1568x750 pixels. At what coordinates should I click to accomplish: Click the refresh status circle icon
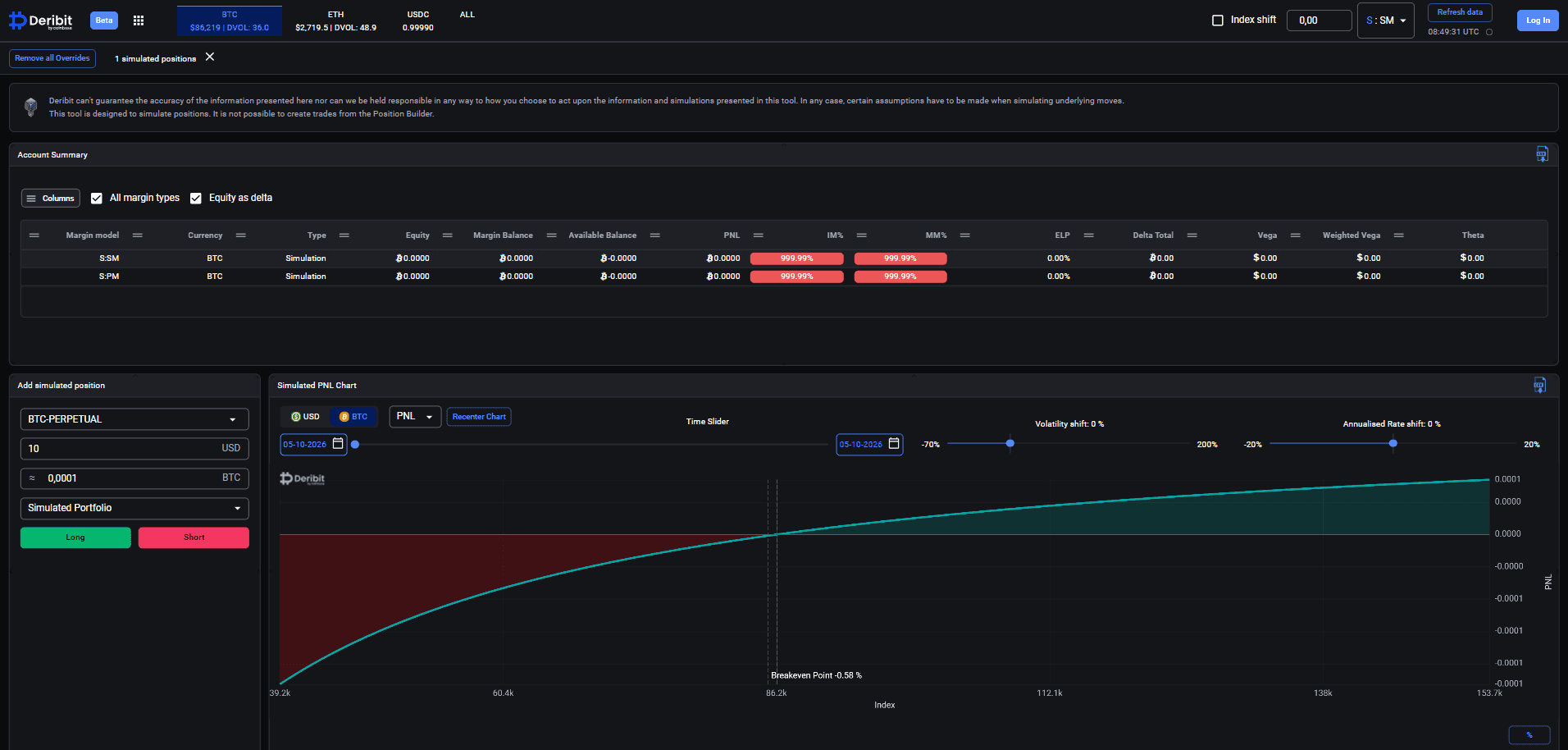coord(1489,32)
